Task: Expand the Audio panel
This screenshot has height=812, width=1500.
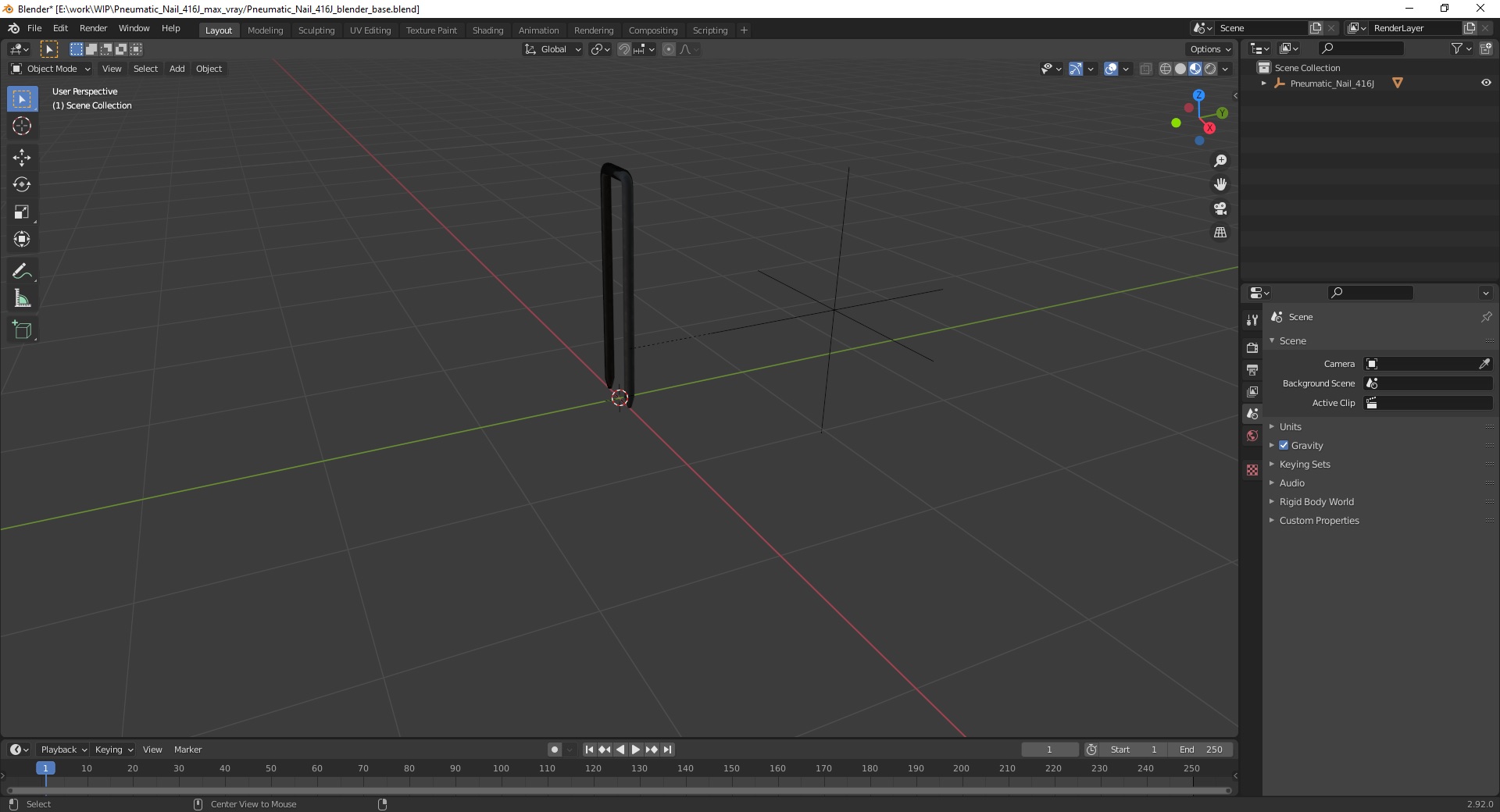Action: point(1292,483)
